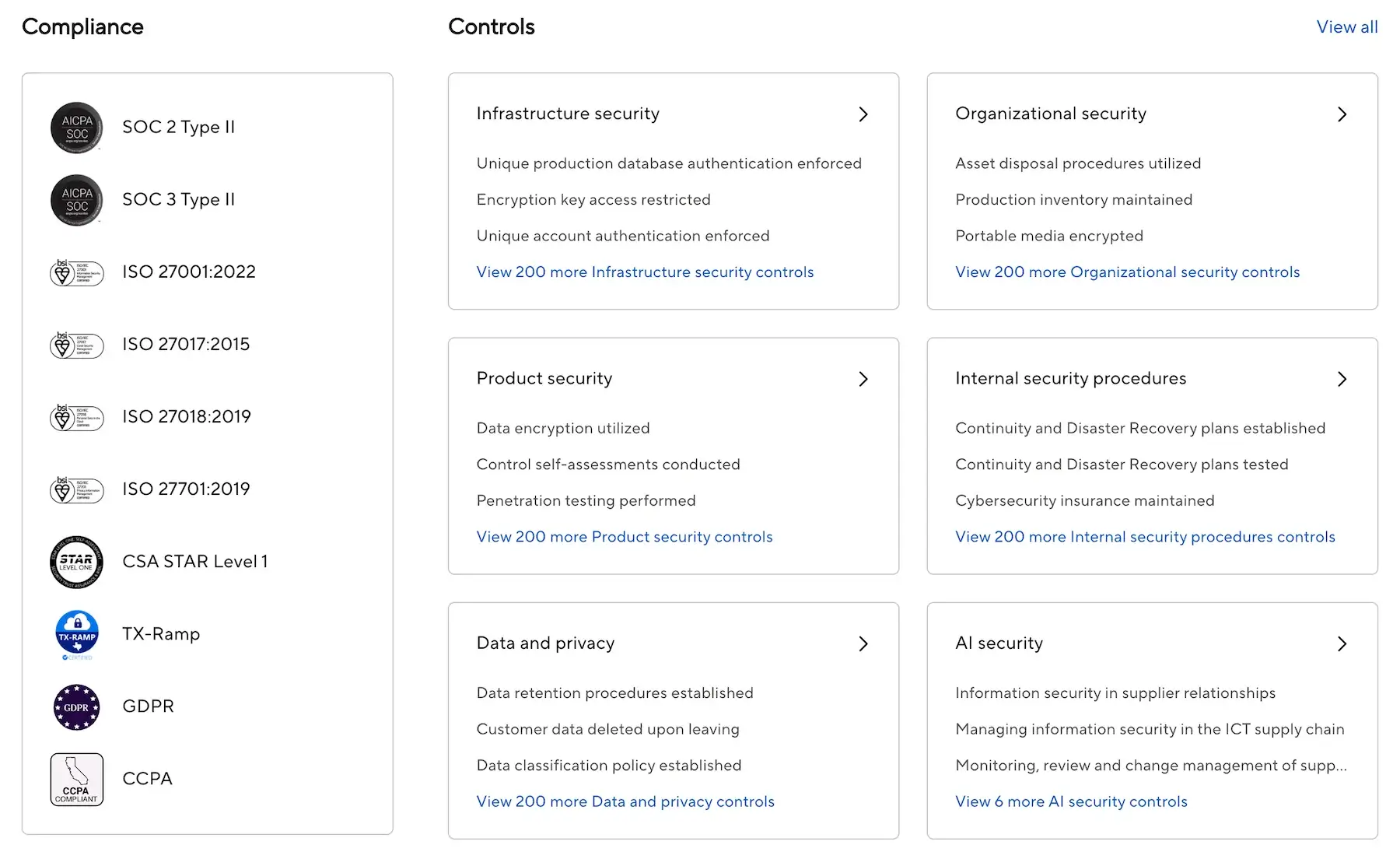Click the TX-RAMP certified cloud icon

(x=77, y=634)
